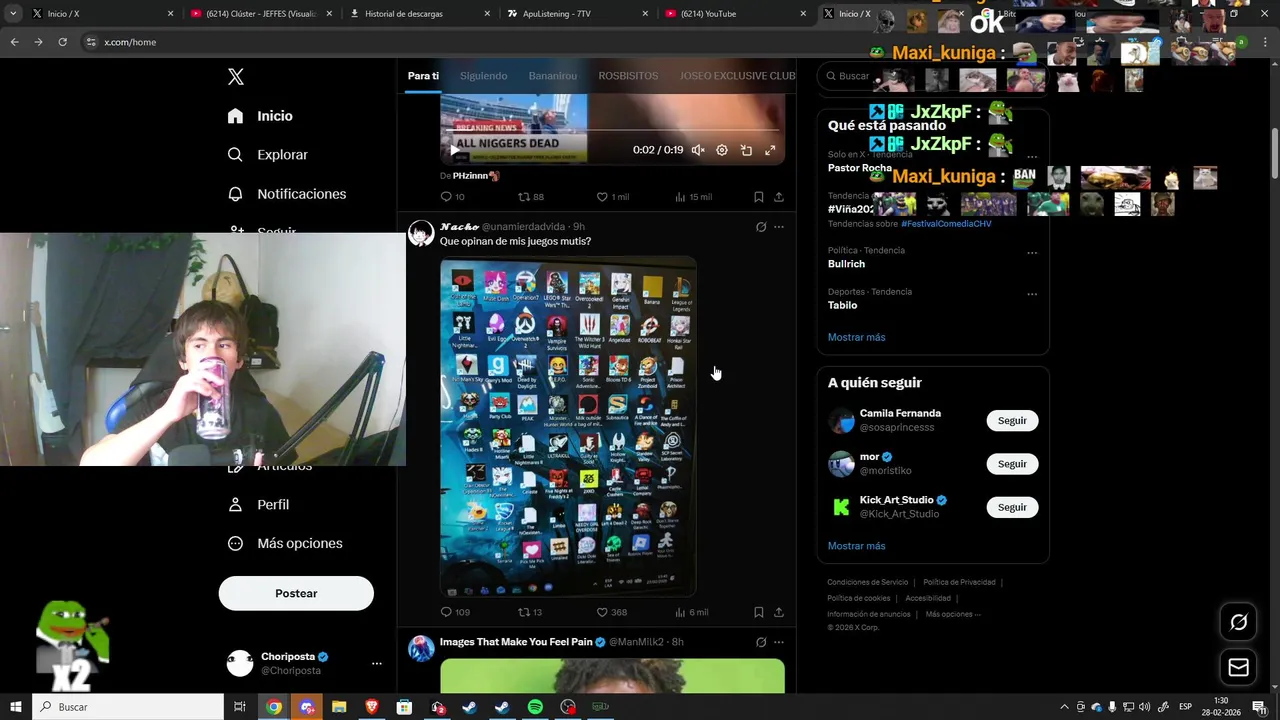Click Mostrar más under A quién seguir
This screenshot has height=720, width=1280.
tap(856, 546)
